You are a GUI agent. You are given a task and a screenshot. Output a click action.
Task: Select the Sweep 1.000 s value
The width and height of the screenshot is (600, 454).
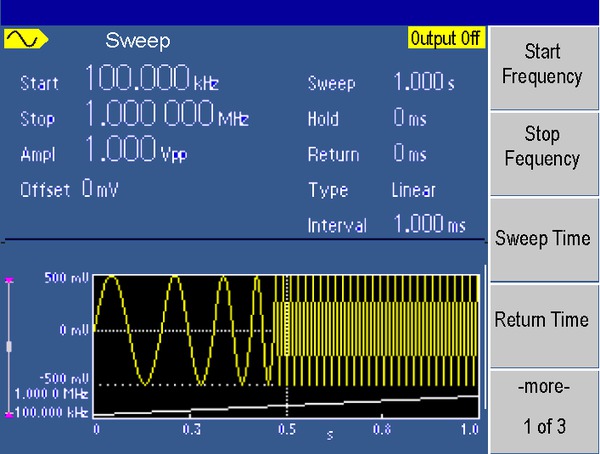(424, 83)
